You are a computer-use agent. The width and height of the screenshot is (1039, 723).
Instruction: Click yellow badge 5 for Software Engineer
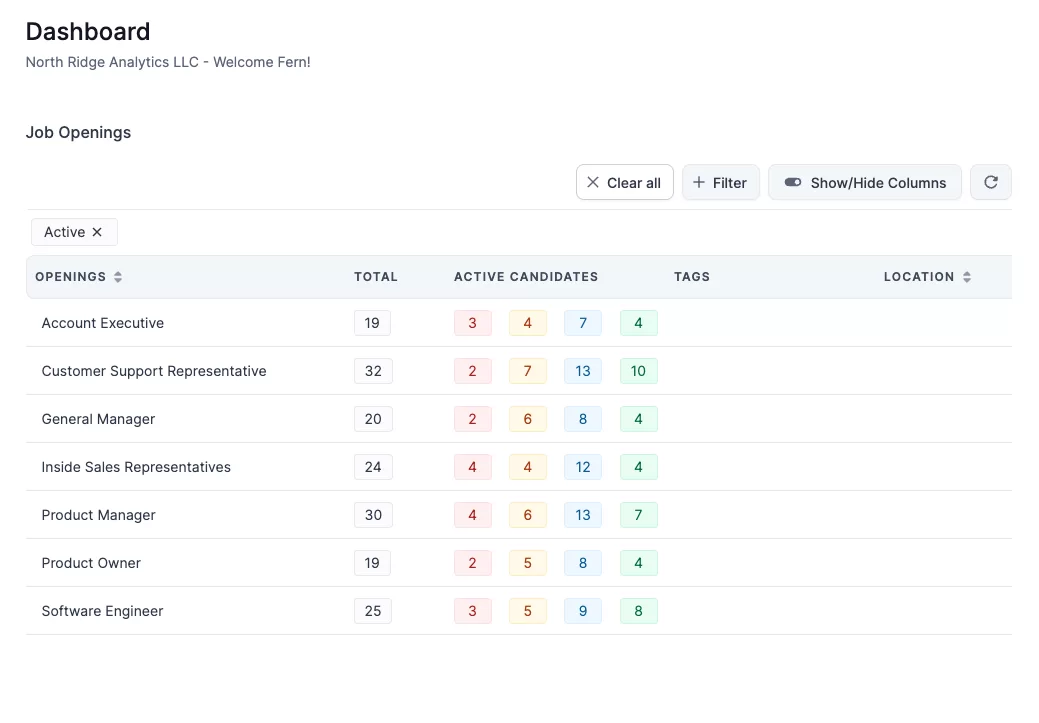coord(527,611)
